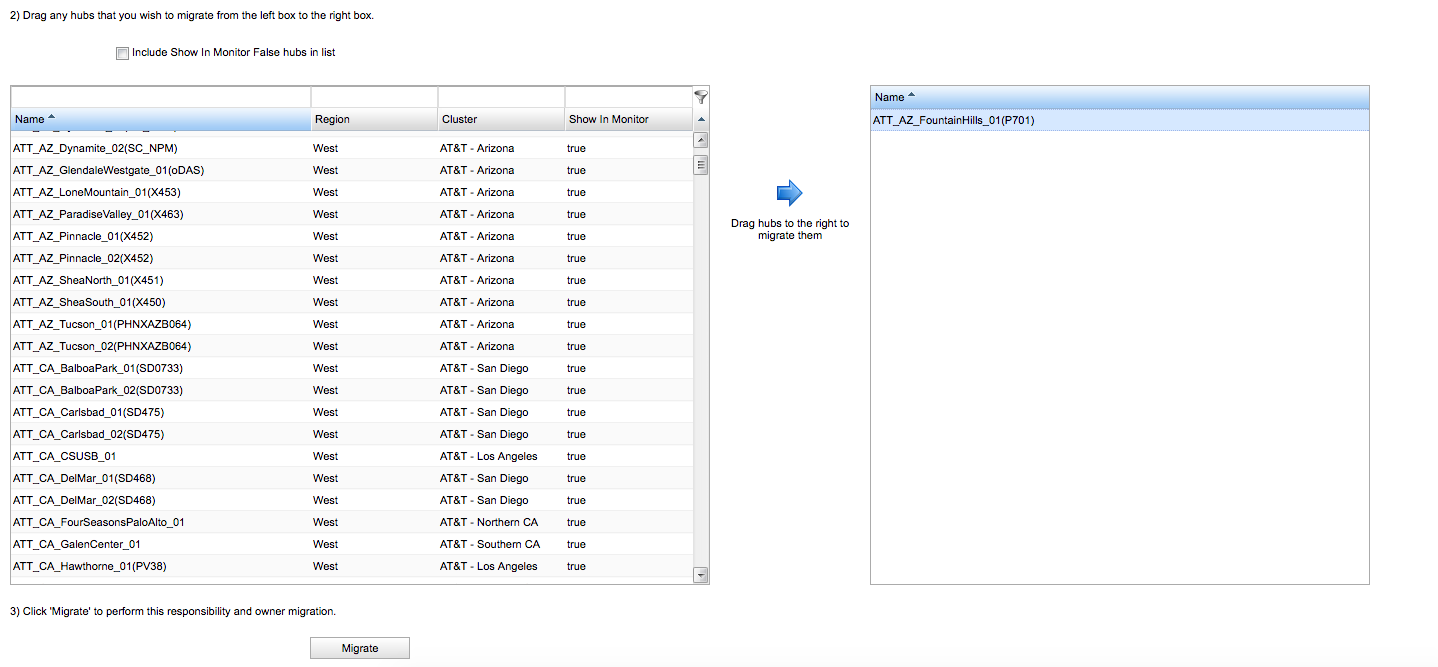Click the scroll-up arrow of hub list
The height and width of the screenshot is (667, 1438).
click(700, 141)
